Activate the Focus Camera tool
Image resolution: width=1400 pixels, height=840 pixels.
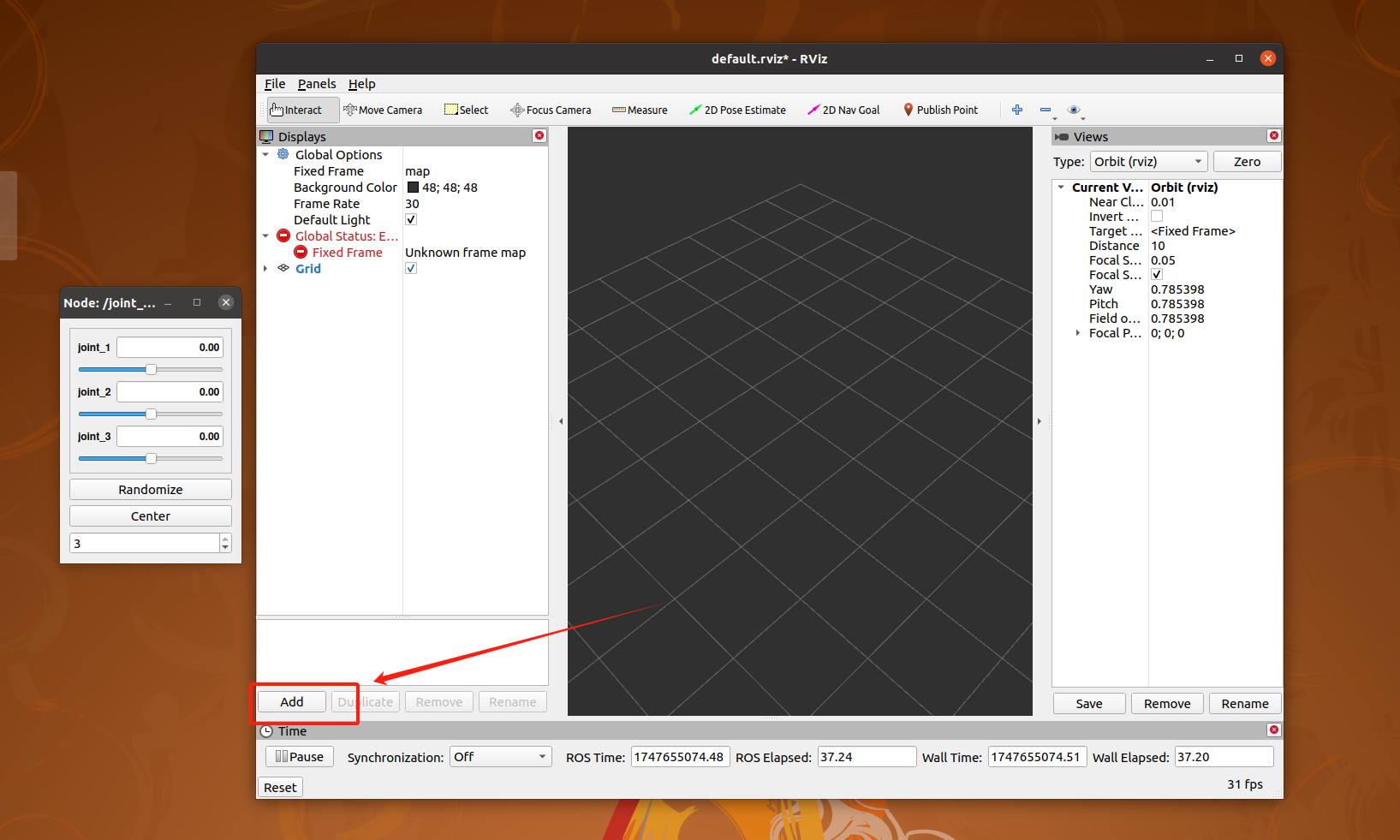pos(551,110)
